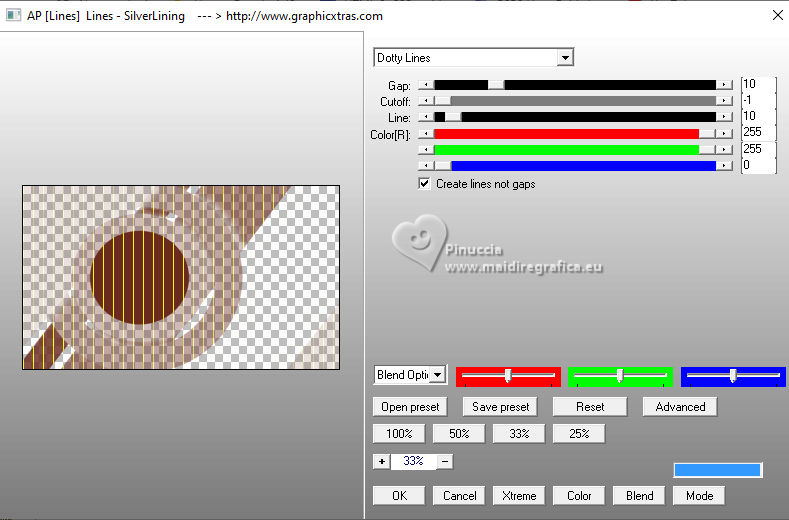
Task: Click the green color slider left arrow
Action: 426,150
